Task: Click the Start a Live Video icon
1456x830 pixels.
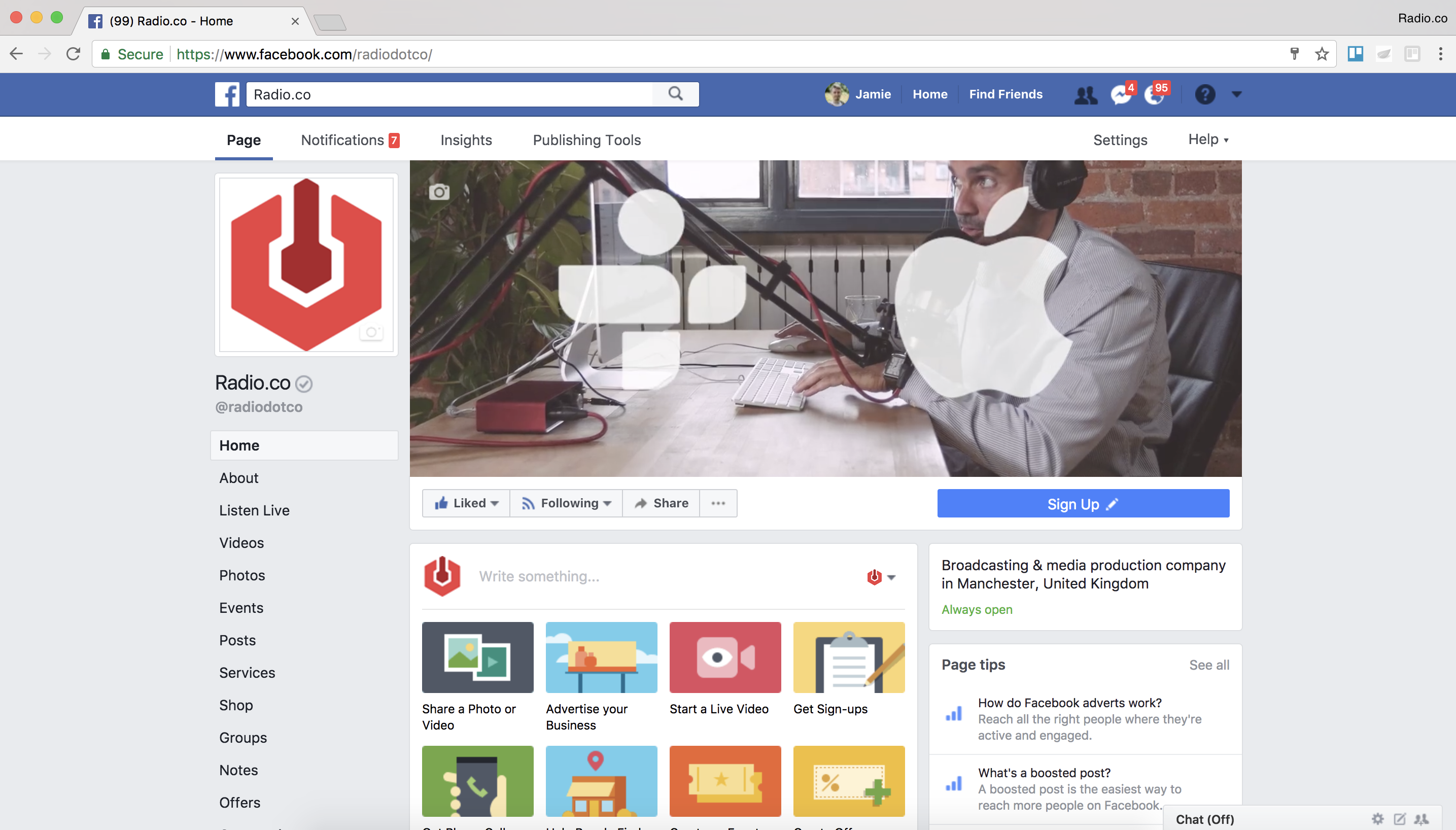Action: [725, 657]
